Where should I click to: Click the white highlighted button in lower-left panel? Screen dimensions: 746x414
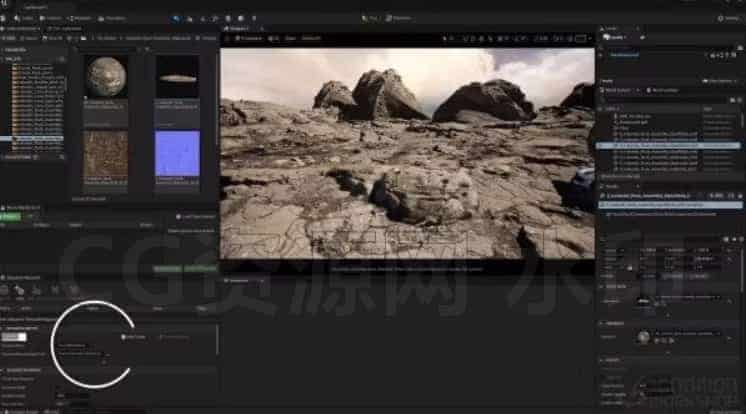[x=14, y=337]
